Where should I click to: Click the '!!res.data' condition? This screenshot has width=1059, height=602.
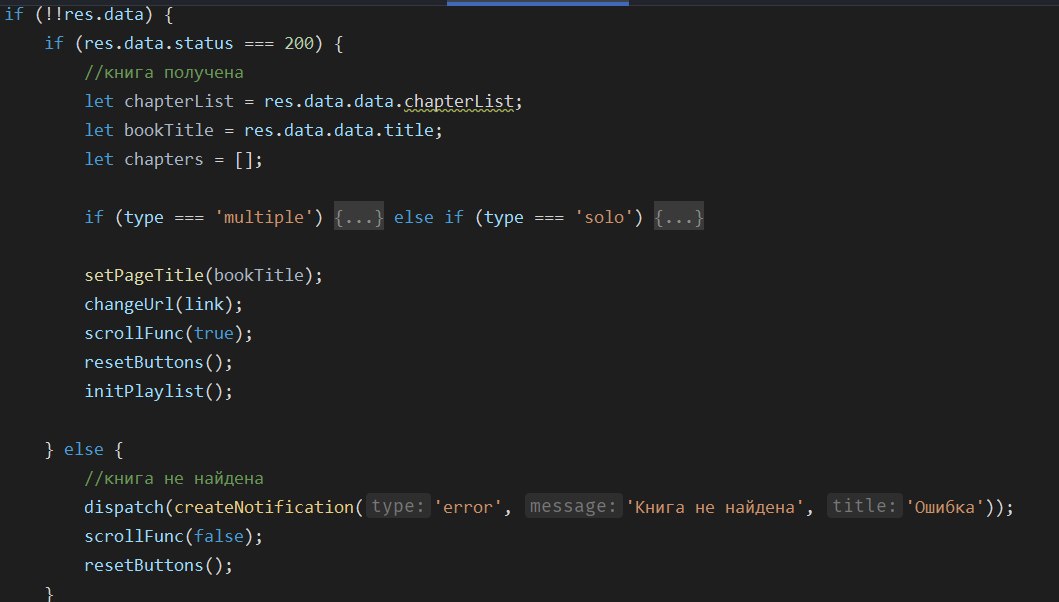[94, 14]
